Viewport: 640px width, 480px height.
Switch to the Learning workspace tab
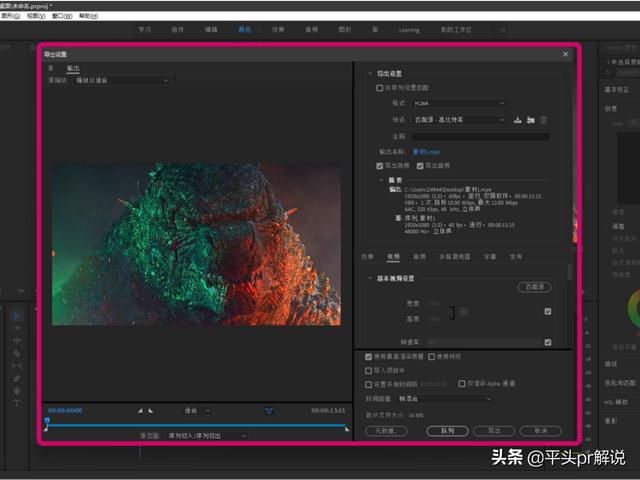409,30
